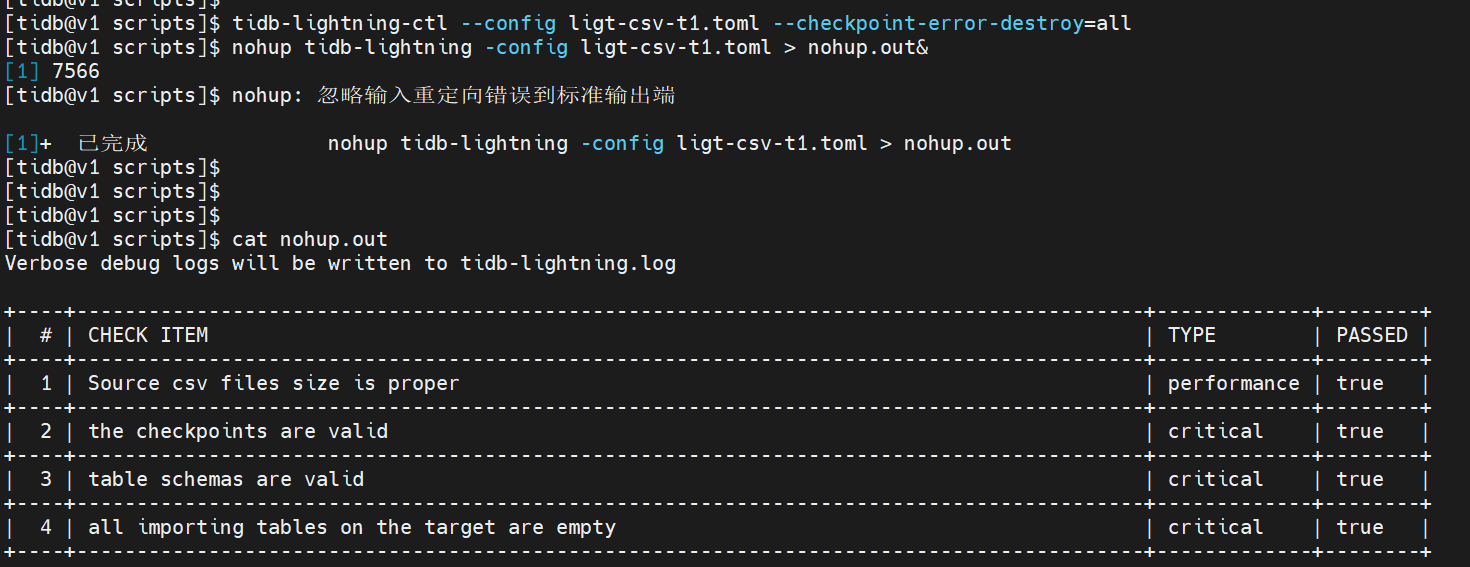Click the "cat nohup.out" command

pos(309,240)
